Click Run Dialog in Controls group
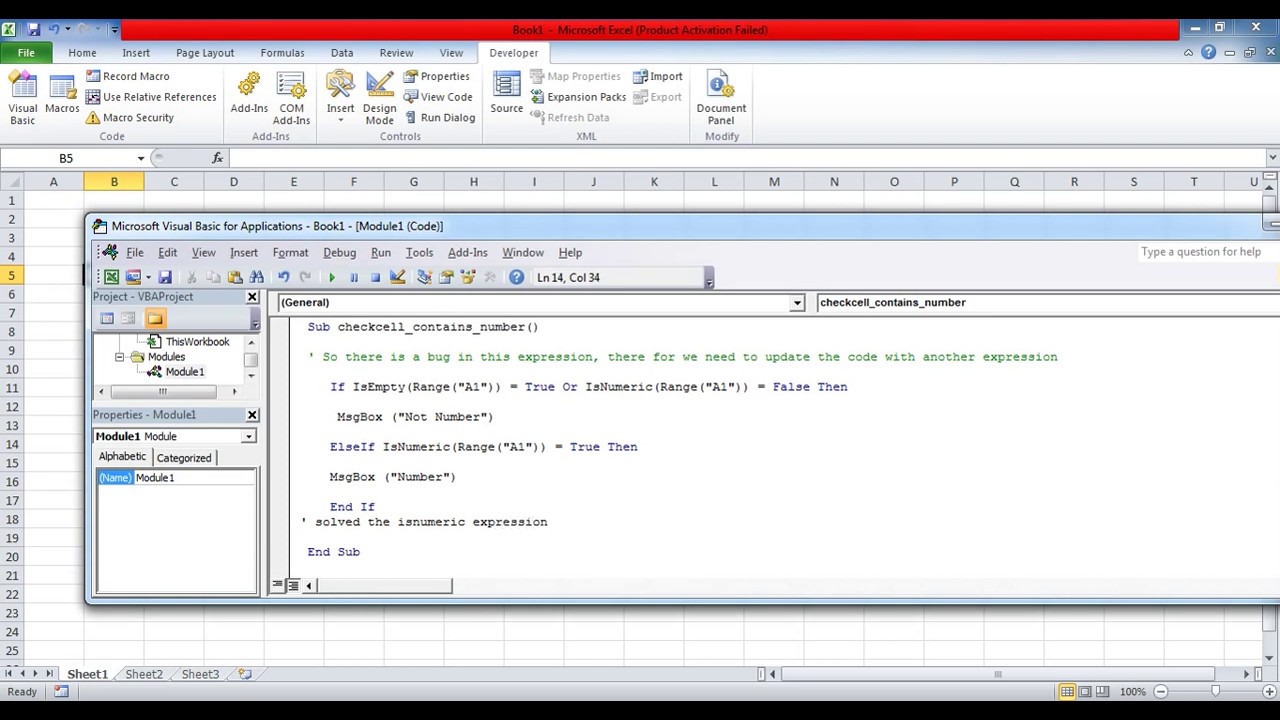 coord(439,117)
